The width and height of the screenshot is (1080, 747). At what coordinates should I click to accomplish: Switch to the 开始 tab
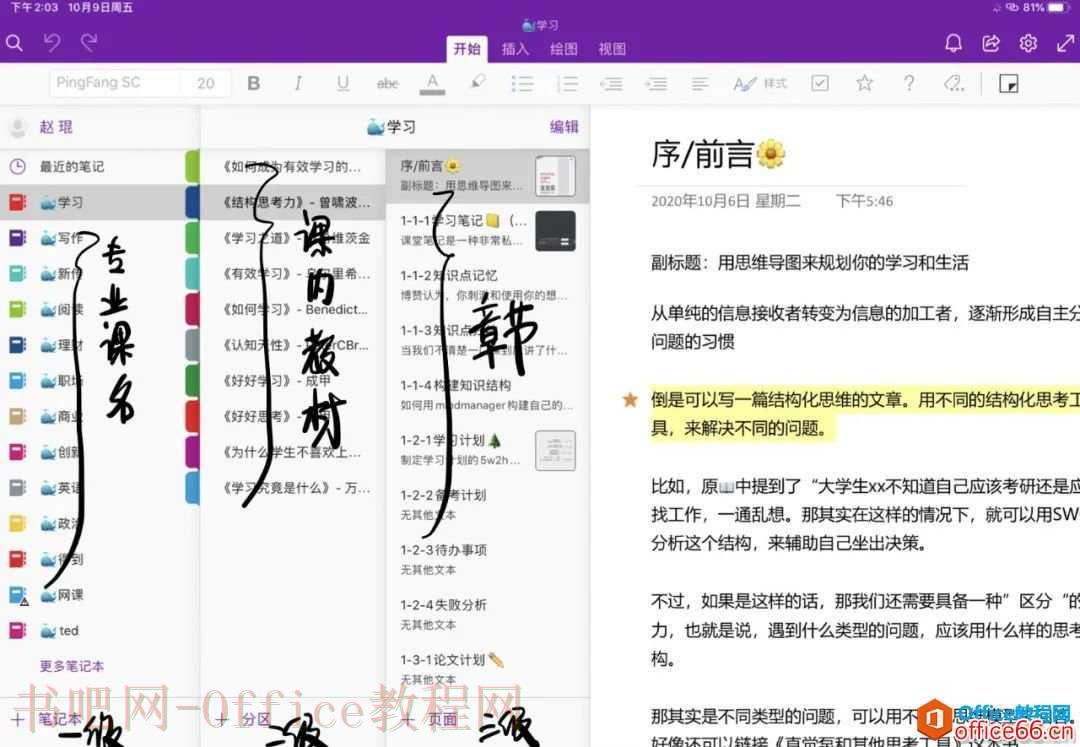tap(467, 48)
